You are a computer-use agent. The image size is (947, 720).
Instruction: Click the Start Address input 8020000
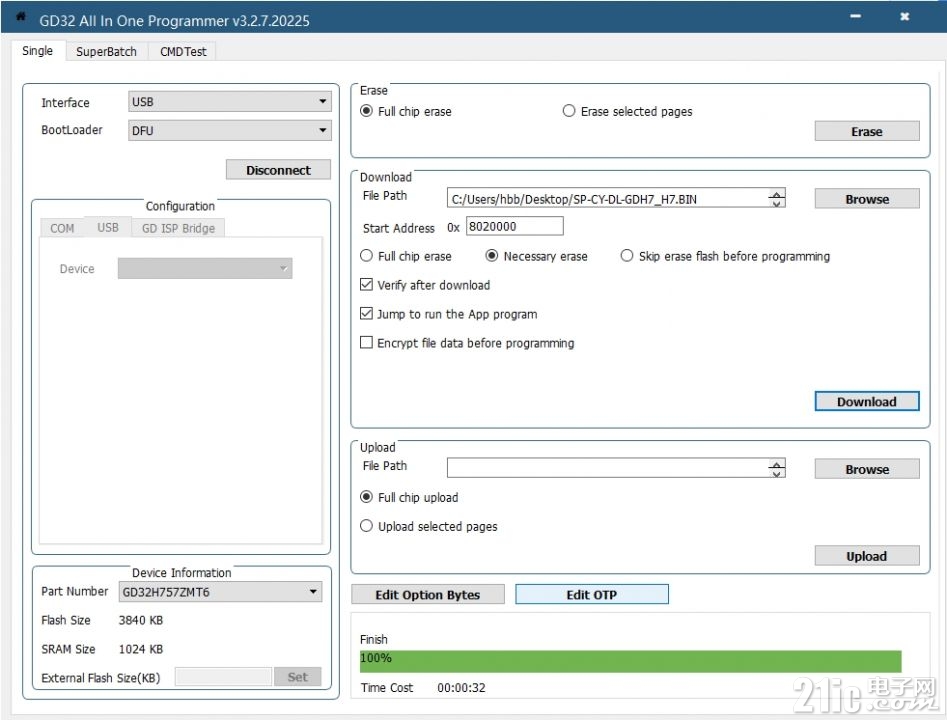coord(515,227)
